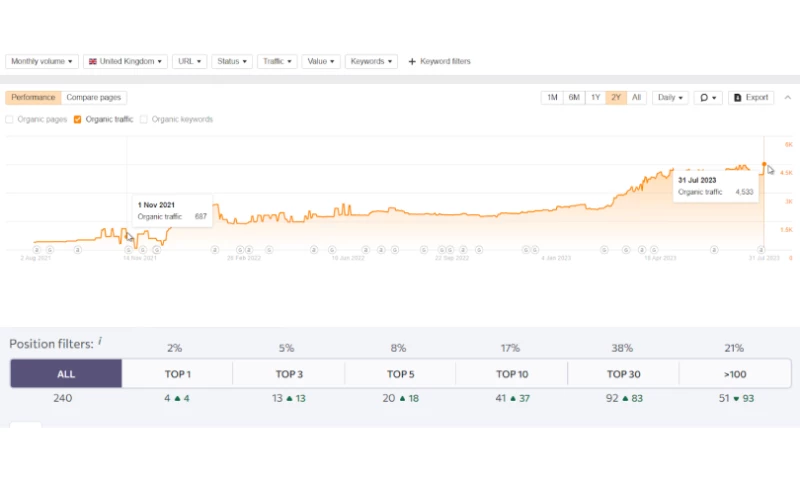Open the annotations comment bubble menu

(x=708, y=98)
